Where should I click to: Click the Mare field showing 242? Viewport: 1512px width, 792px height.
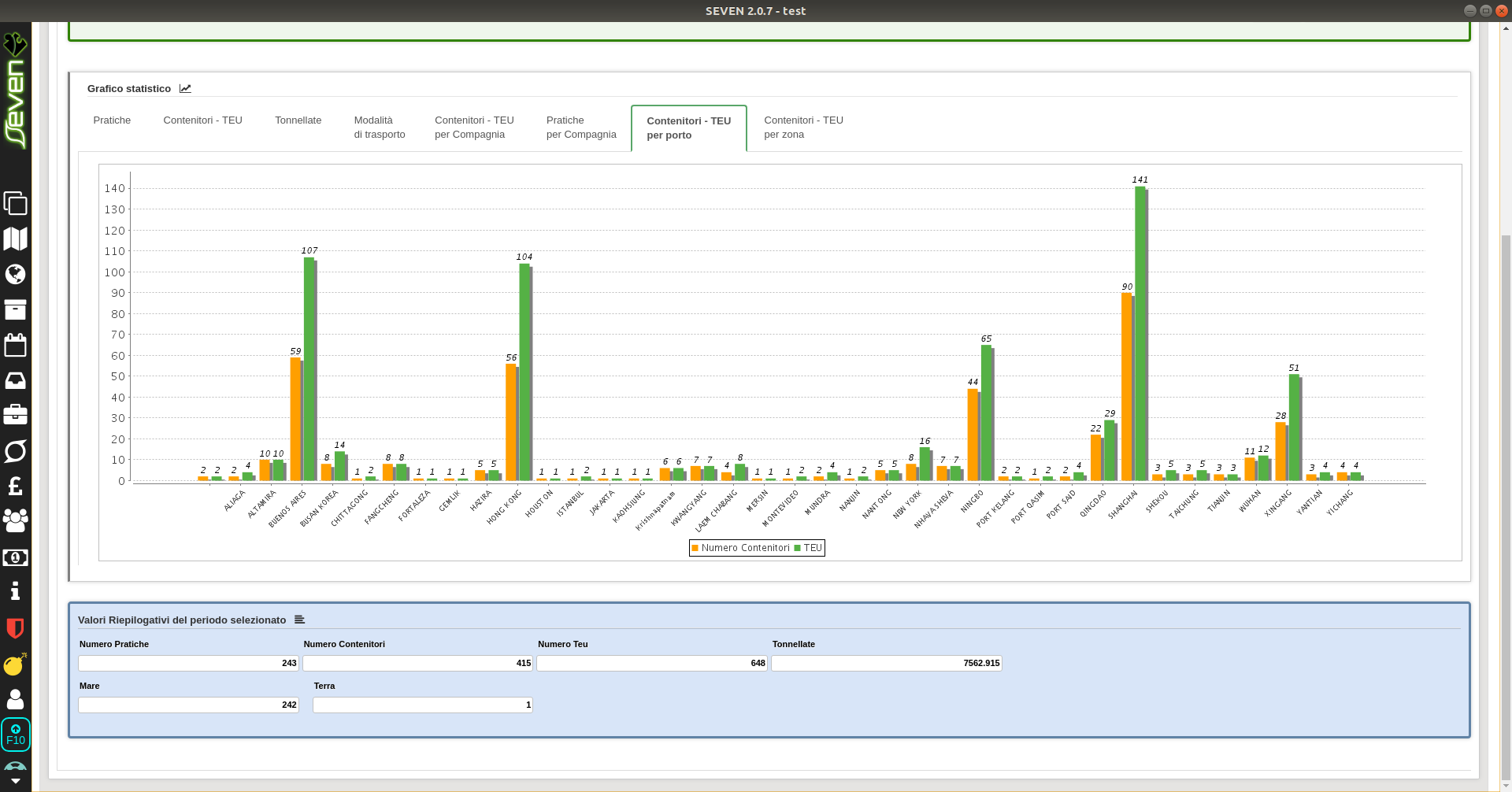[188, 705]
